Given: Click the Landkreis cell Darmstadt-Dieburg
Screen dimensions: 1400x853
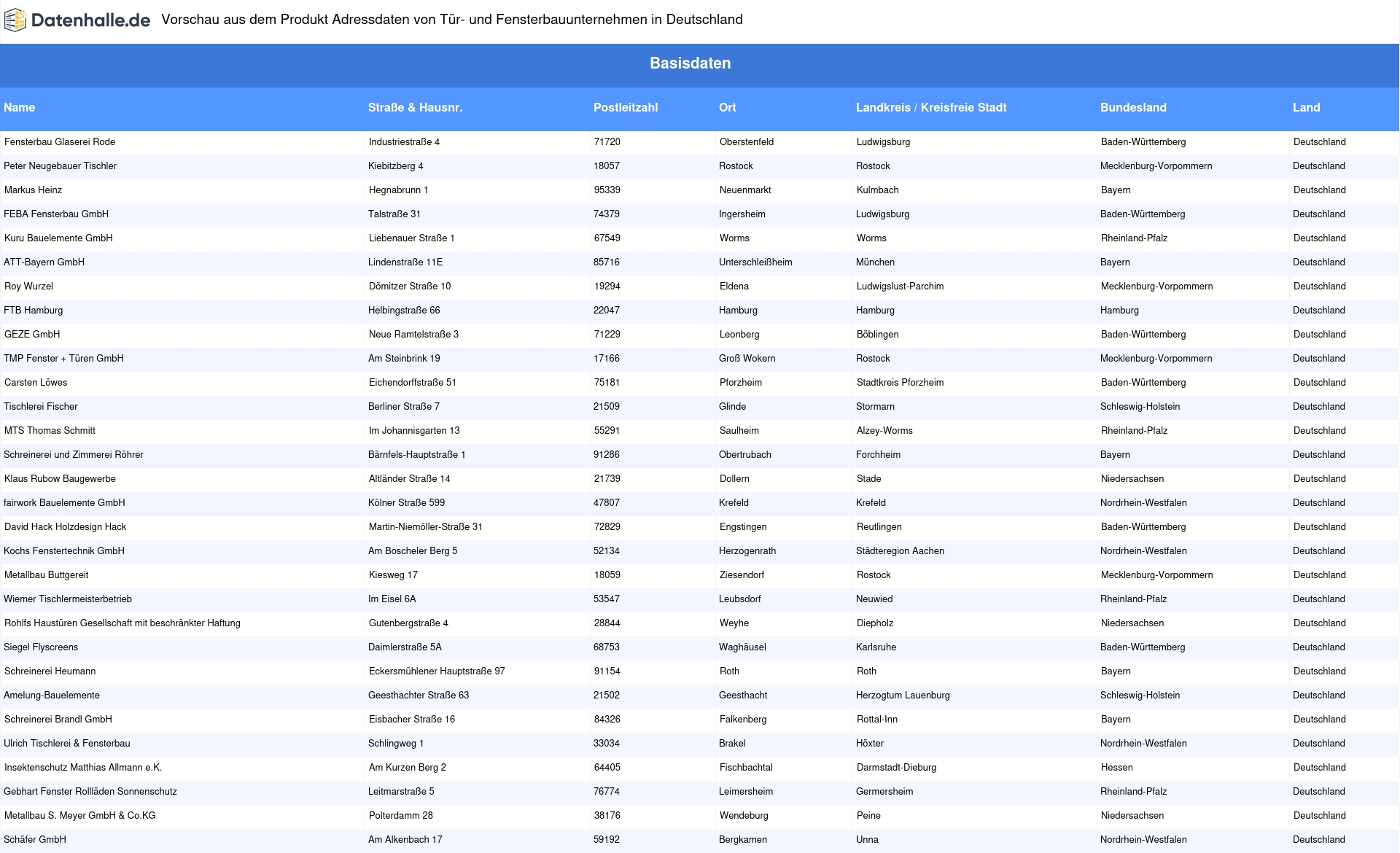Looking at the screenshot, I should pos(974,768).
